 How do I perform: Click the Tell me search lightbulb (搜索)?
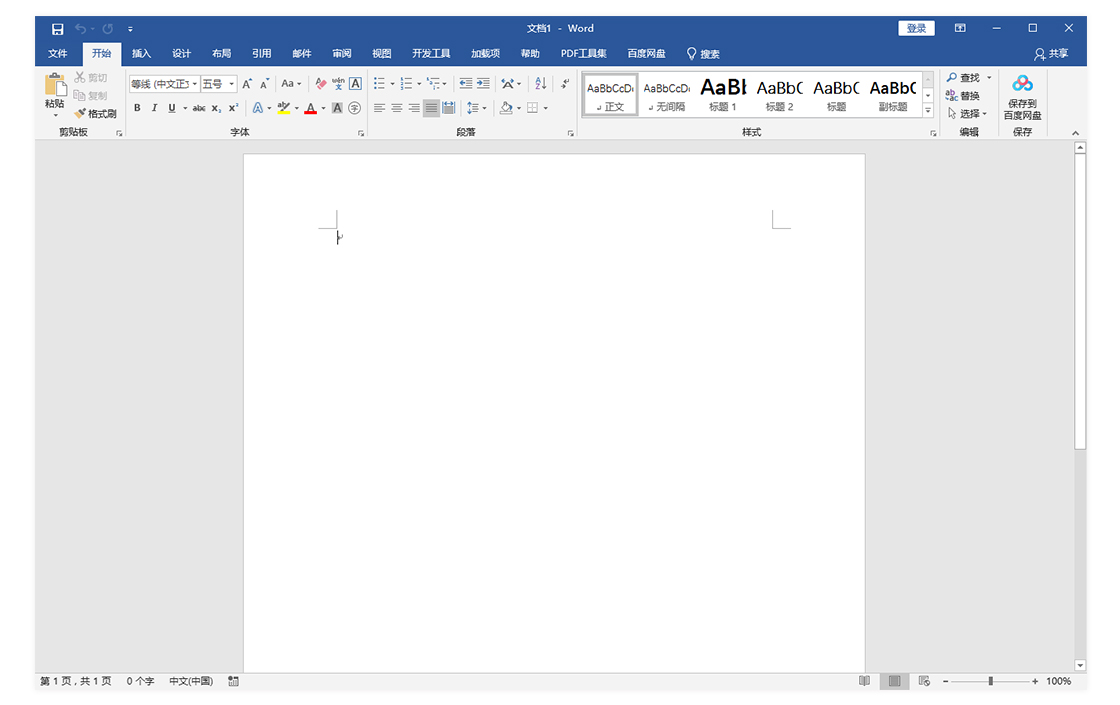pyautogui.click(x=703, y=54)
